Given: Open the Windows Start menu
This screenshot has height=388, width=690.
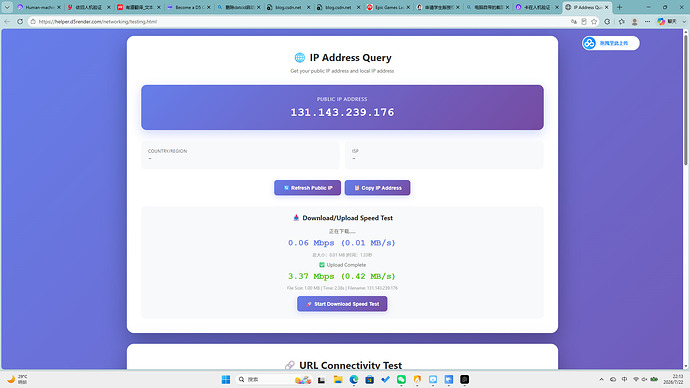Looking at the screenshot, I should point(226,379).
